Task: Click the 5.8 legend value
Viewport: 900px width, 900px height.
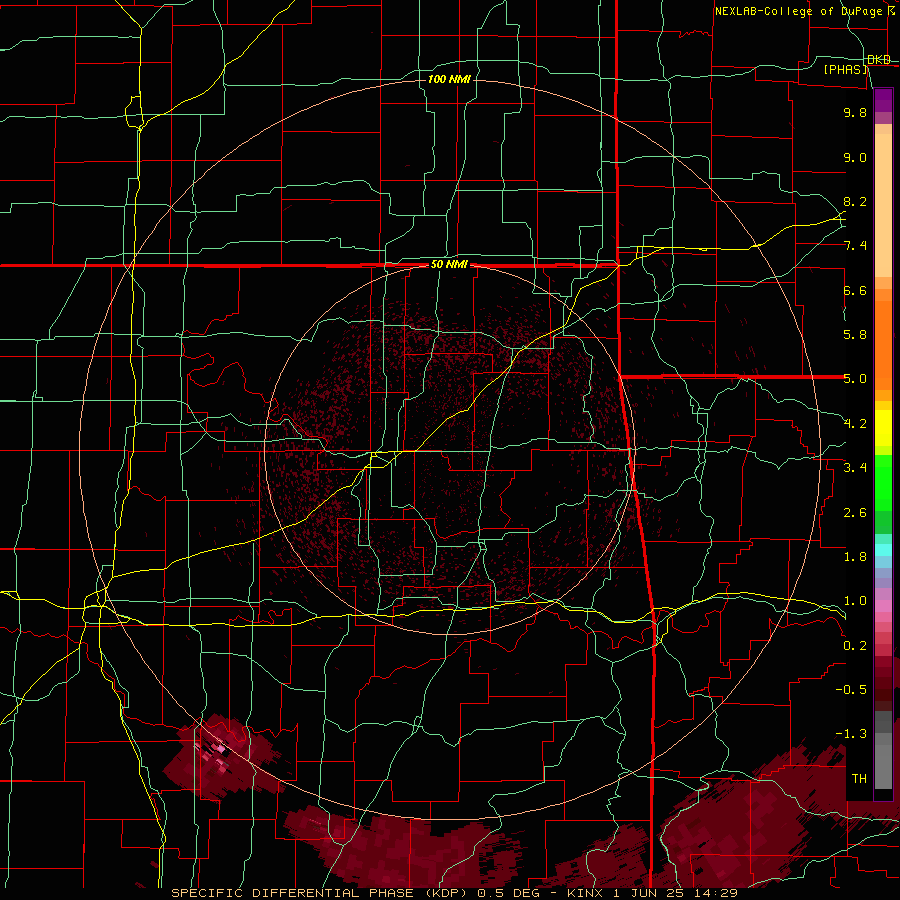Action: pyautogui.click(x=855, y=335)
